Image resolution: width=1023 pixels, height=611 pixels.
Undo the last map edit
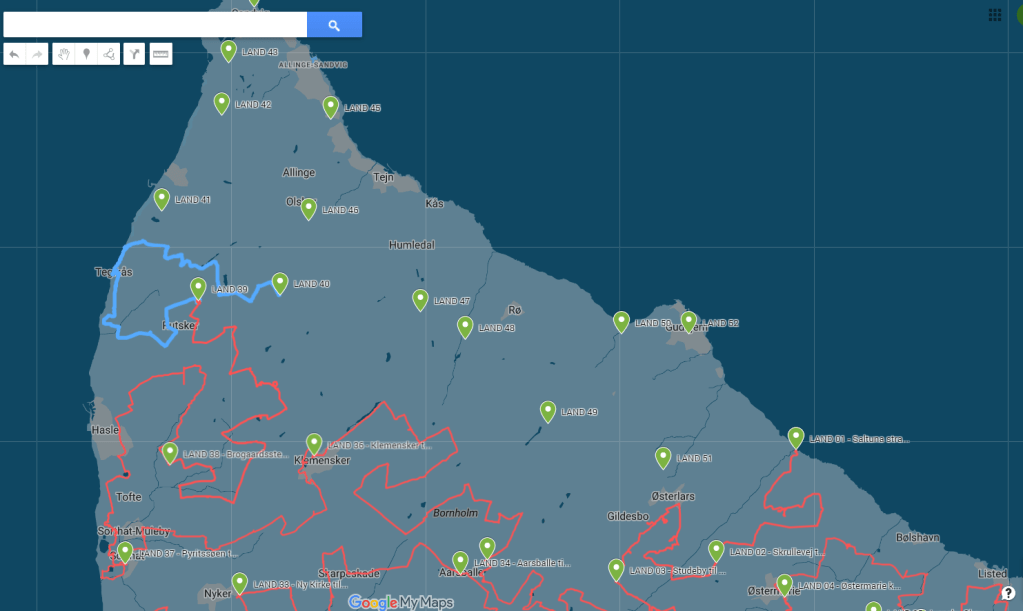[x=14, y=54]
